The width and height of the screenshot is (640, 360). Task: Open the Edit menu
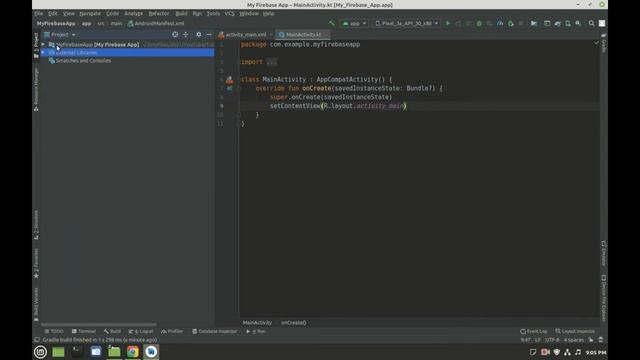(53, 13)
